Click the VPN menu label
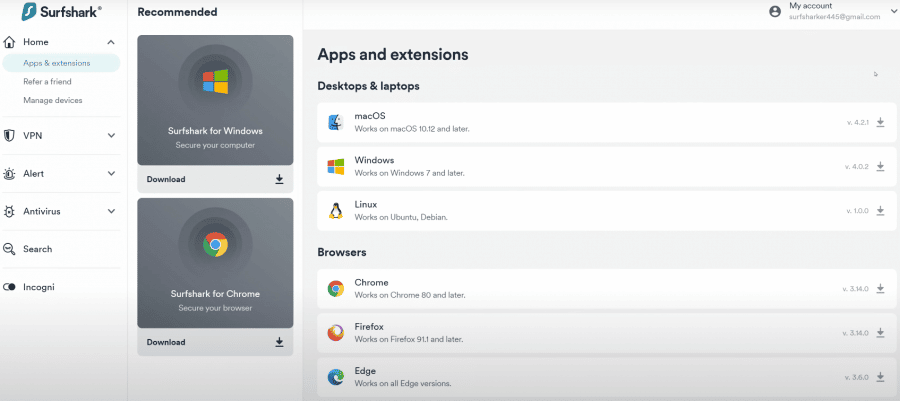 (33, 136)
